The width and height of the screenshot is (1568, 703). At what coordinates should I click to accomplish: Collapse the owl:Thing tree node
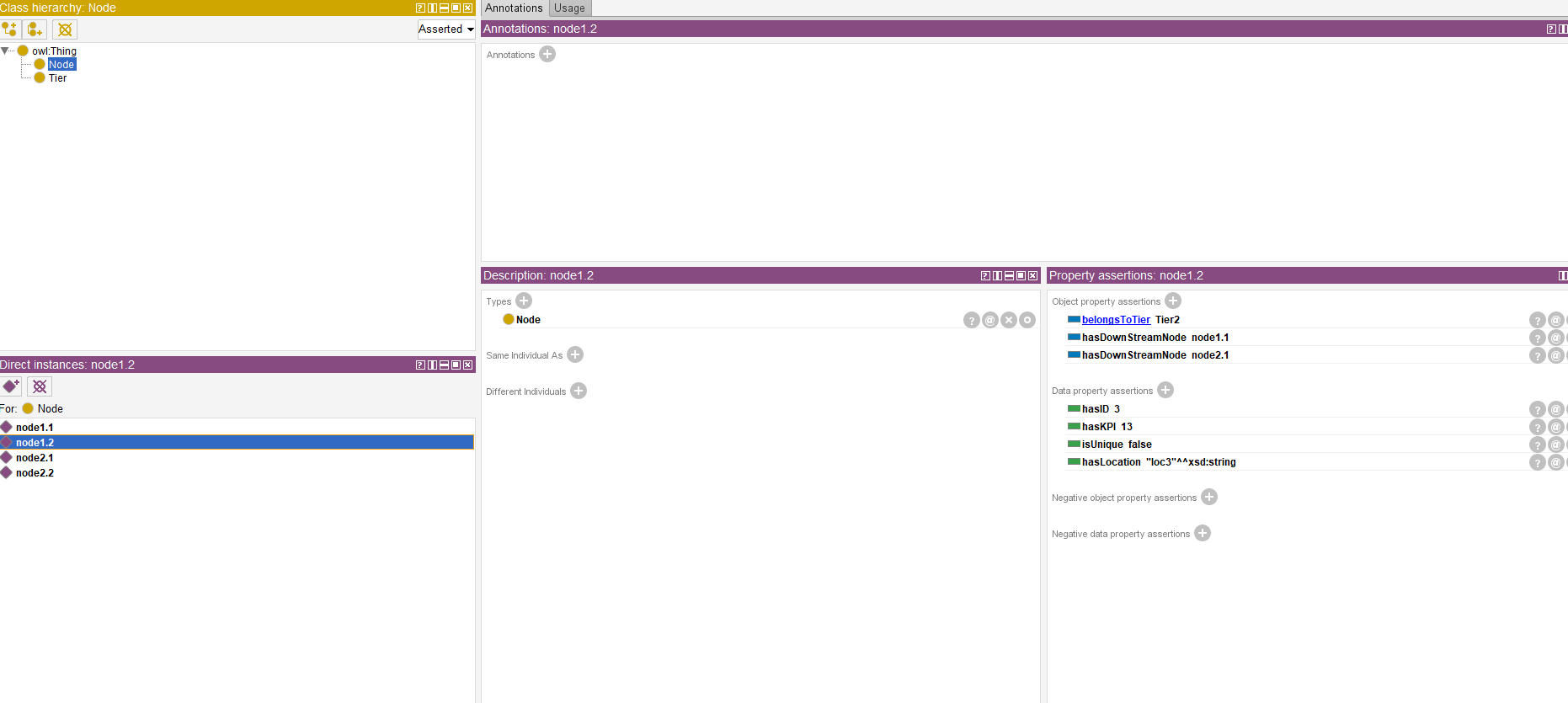tap(6, 51)
